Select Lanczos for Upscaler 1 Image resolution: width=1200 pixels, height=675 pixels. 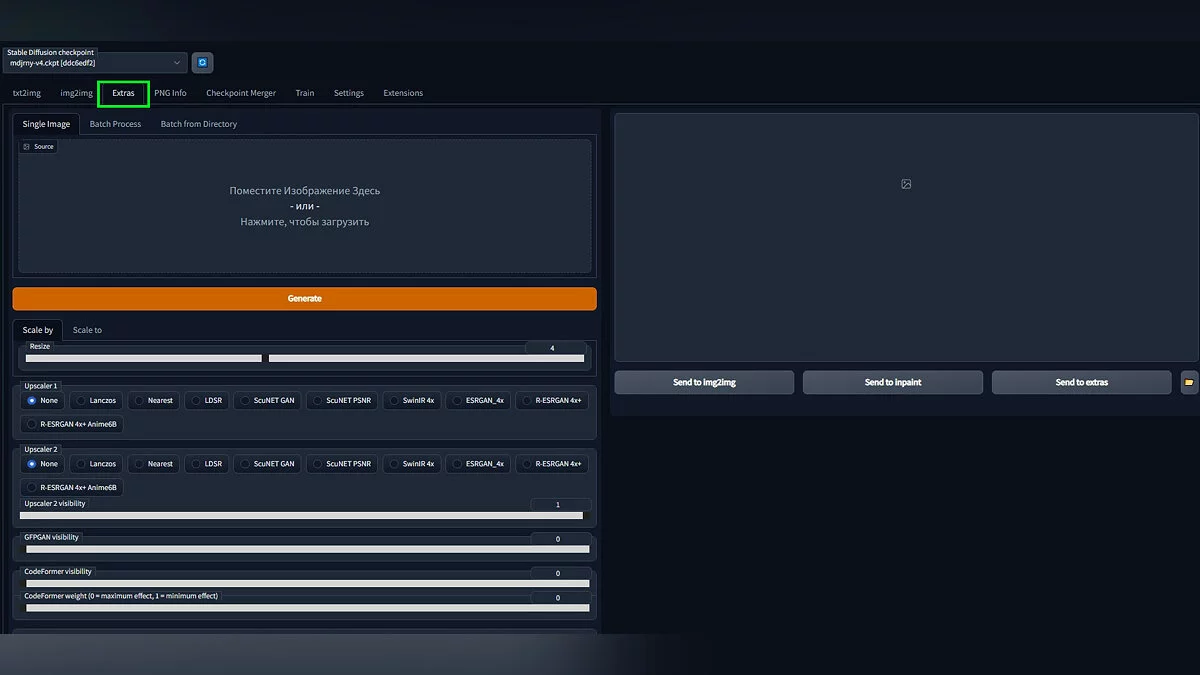tap(95, 400)
